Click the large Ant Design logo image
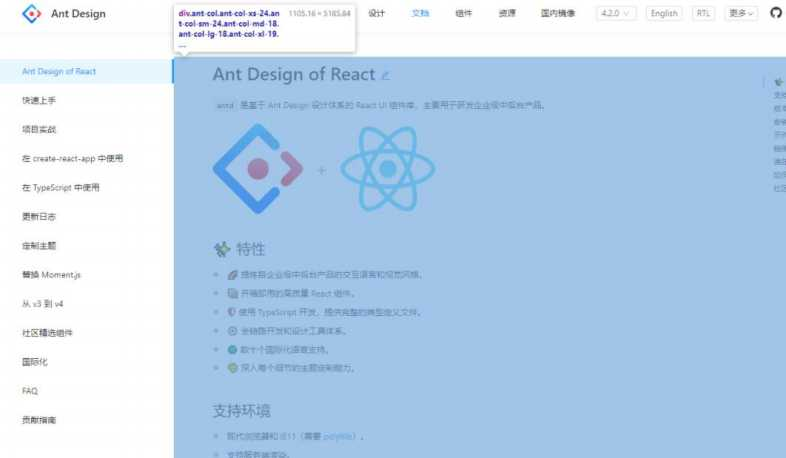Image resolution: width=786 pixels, height=458 pixels. coord(258,169)
